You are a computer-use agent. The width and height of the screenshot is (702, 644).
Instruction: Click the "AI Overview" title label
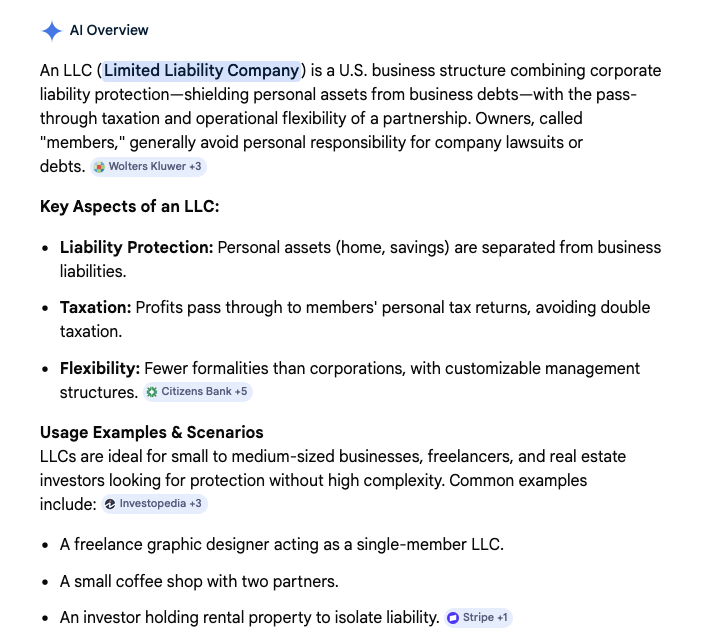click(109, 31)
